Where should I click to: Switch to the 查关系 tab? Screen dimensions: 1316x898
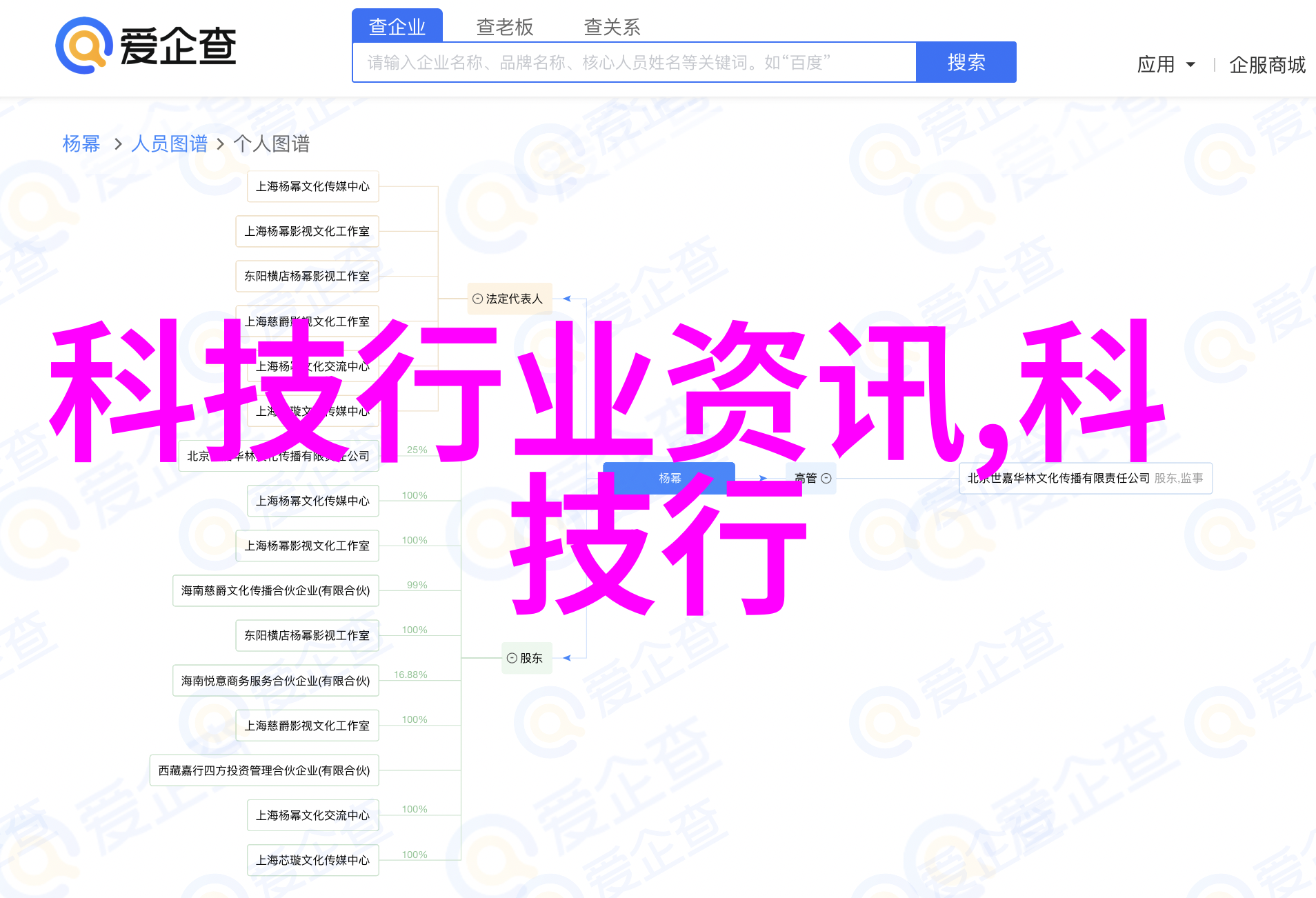(612, 26)
